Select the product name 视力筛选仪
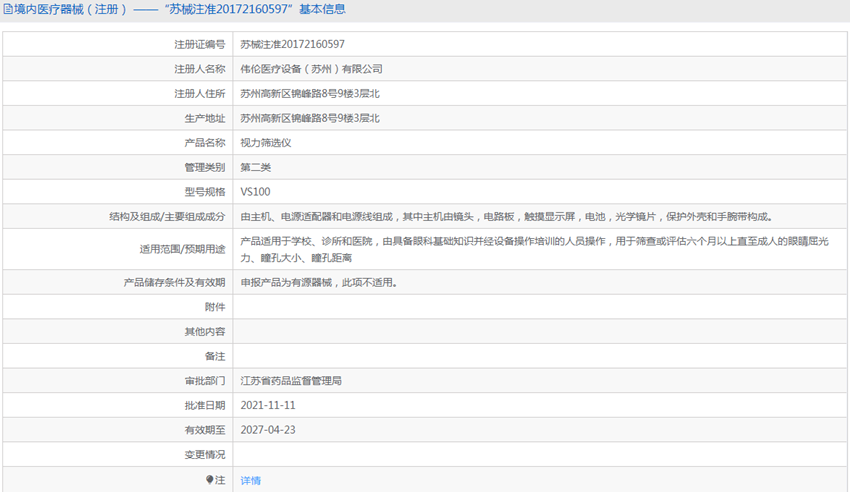The height and width of the screenshot is (492, 850). (265, 143)
